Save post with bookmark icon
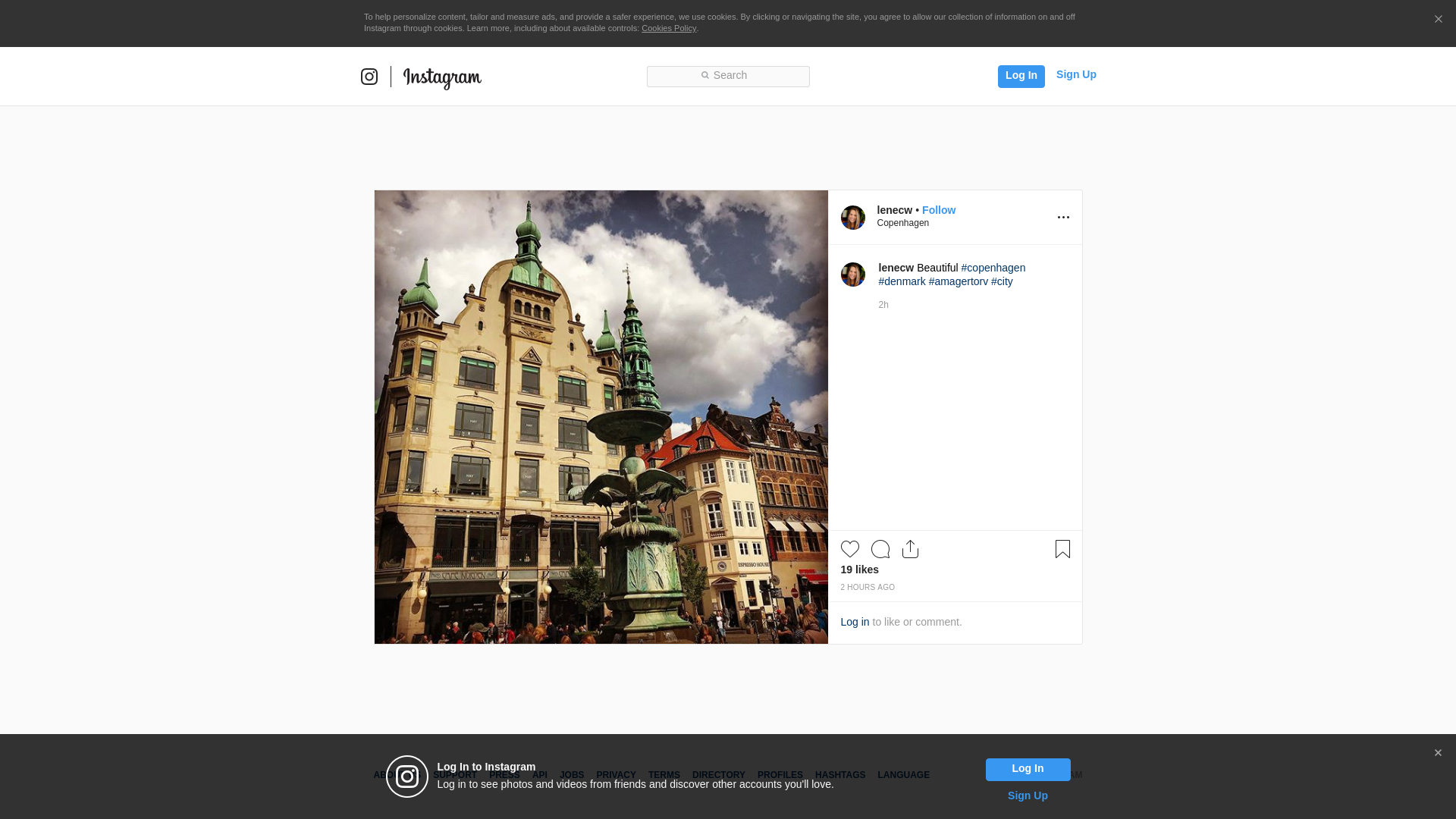The height and width of the screenshot is (819, 1456). point(1062,549)
